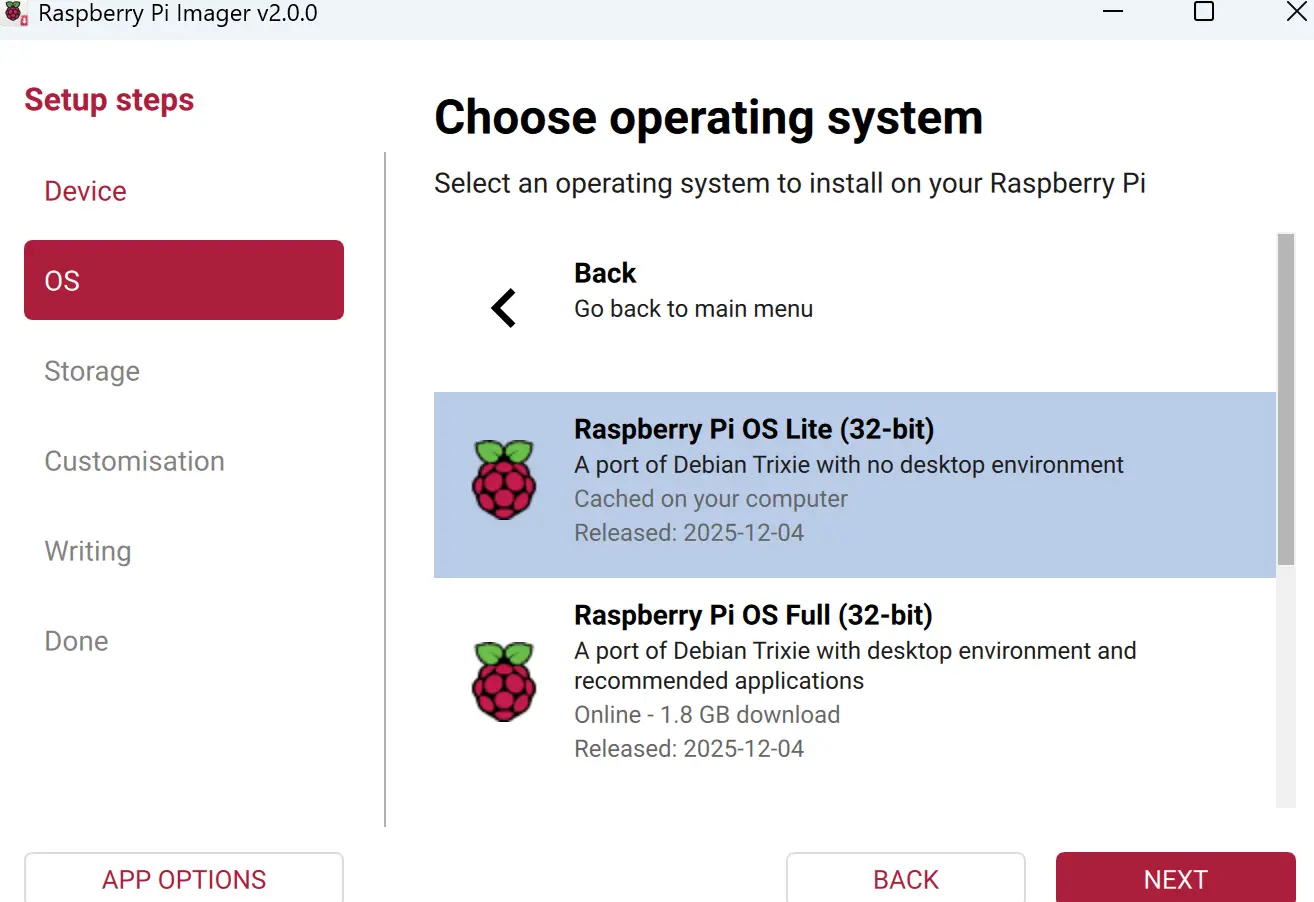This screenshot has width=1314, height=902.
Task: Select Raspberry Pi OS Lite (32-bit) entry
Action: pyautogui.click(x=855, y=485)
